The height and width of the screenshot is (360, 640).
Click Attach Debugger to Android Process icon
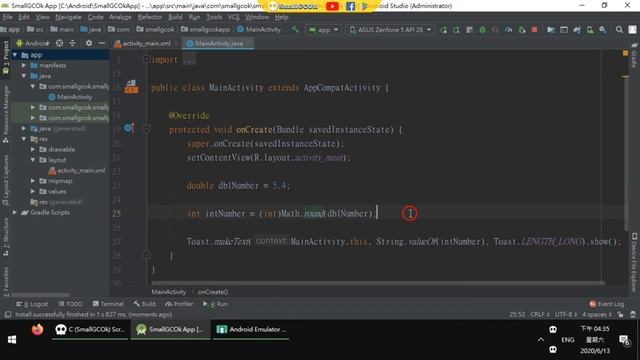(x=522, y=30)
